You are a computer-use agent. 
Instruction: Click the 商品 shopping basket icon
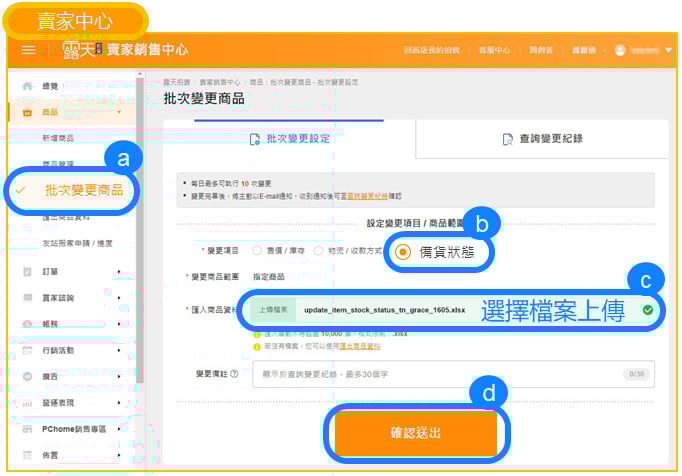click(x=27, y=112)
